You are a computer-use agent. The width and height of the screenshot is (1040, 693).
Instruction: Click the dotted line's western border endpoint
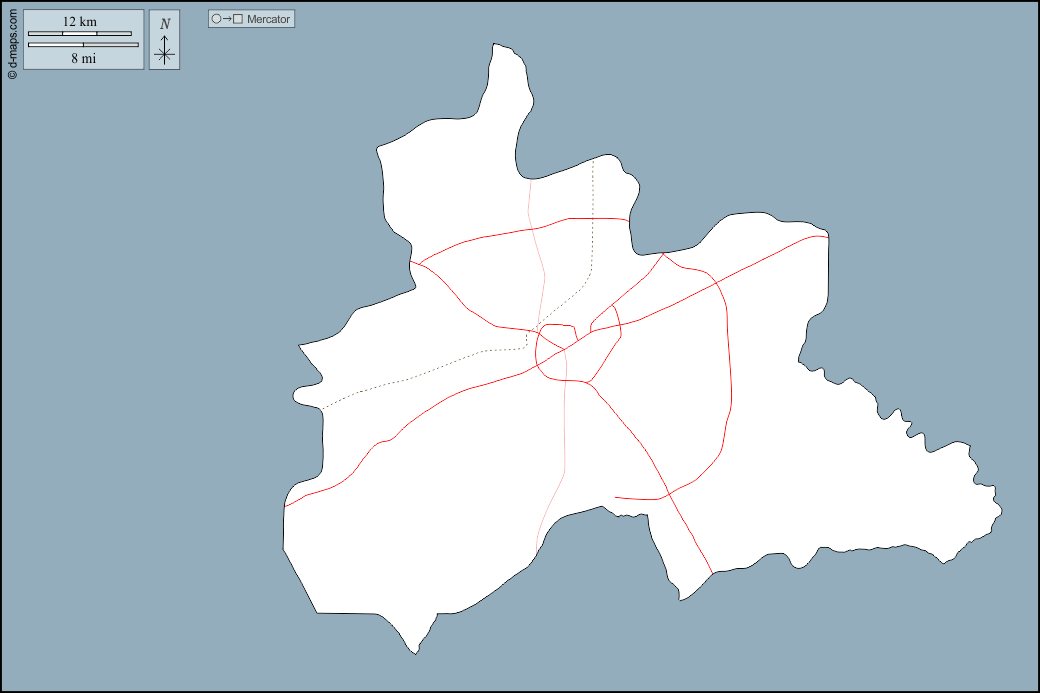[321, 408]
